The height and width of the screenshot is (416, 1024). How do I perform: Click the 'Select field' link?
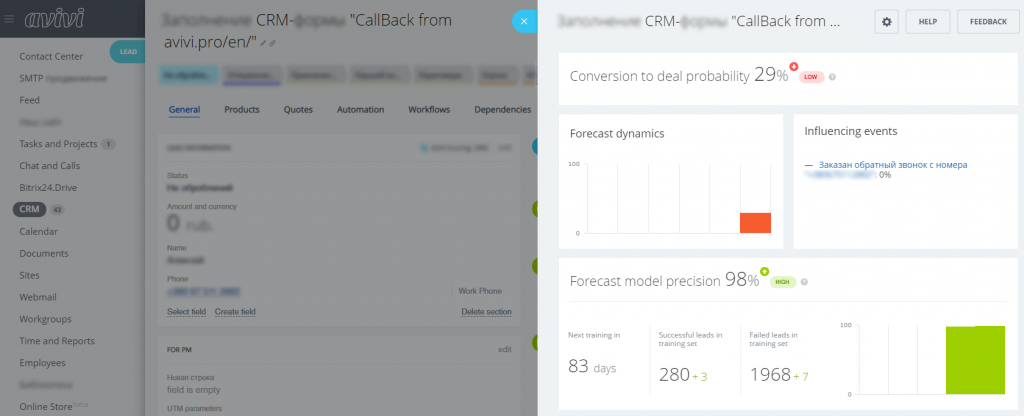(186, 312)
